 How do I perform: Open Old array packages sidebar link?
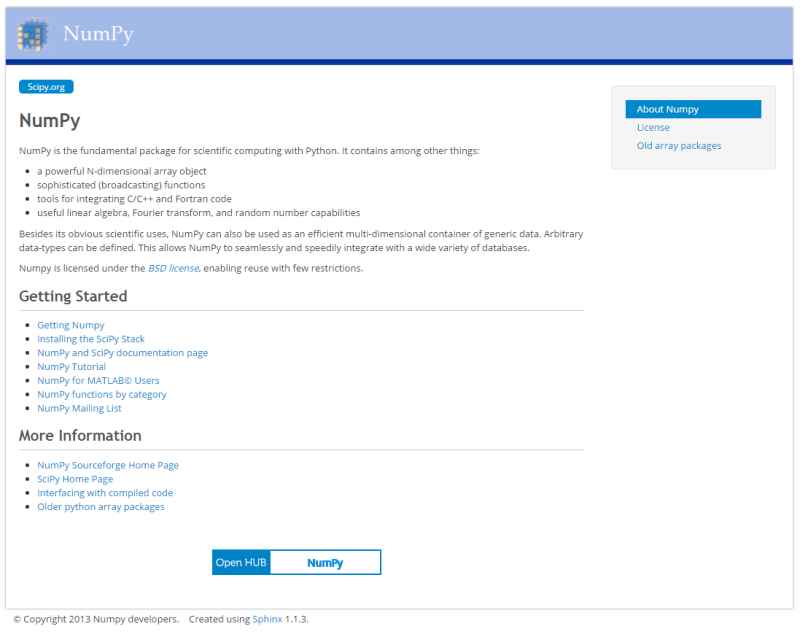tap(679, 146)
